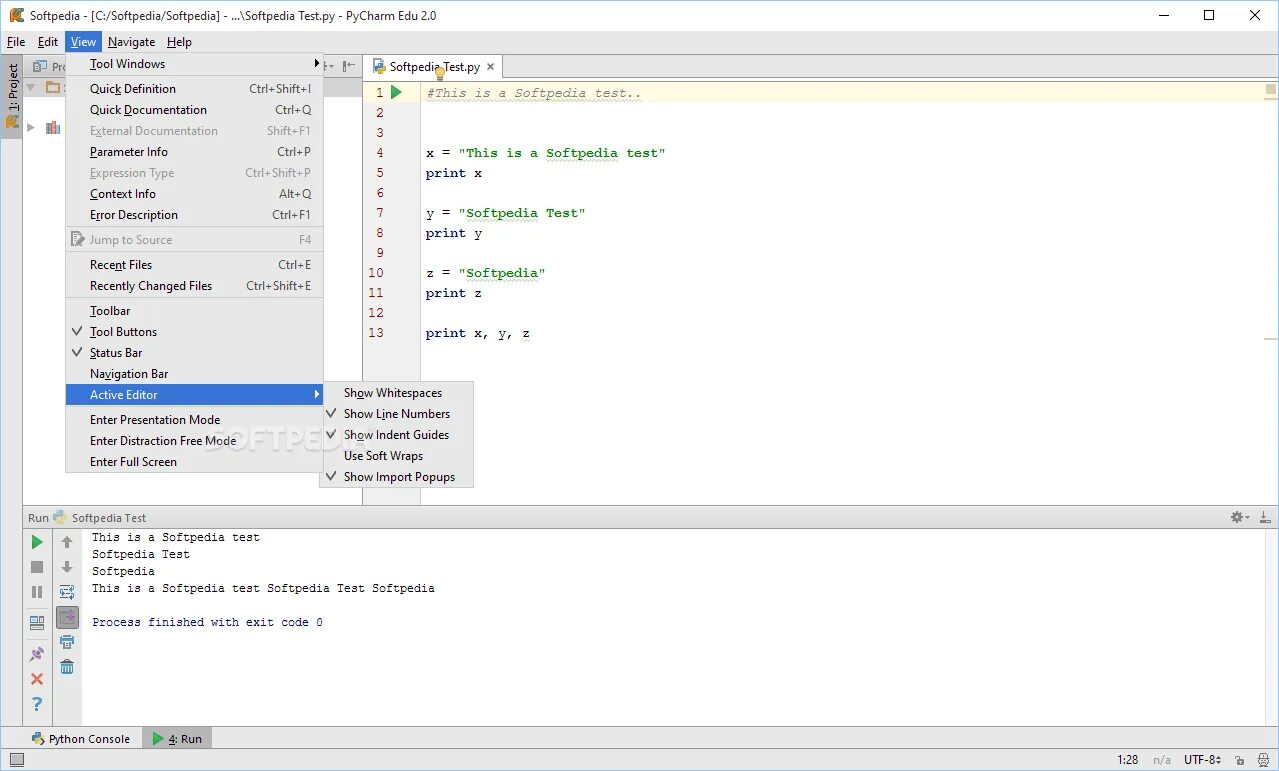Viewport: 1279px width, 771px height.
Task: Clear console output with trash icon
Action: click(x=67, y=667)
